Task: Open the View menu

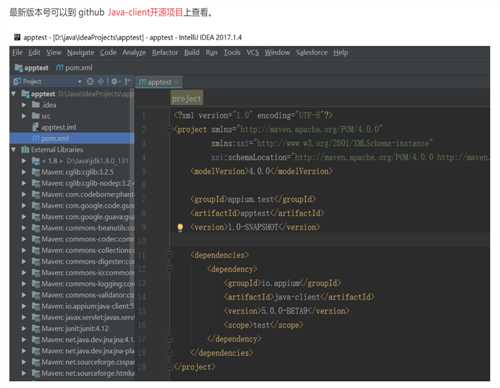Action: point(53,52)
